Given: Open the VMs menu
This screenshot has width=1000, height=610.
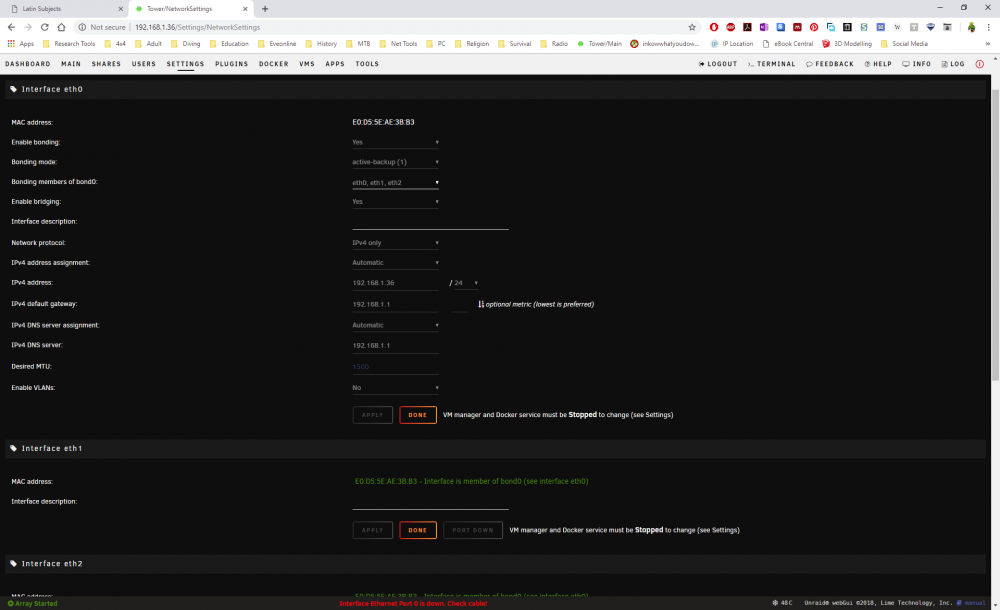Looking at the screenshot, I should click(x=307, y=64).
